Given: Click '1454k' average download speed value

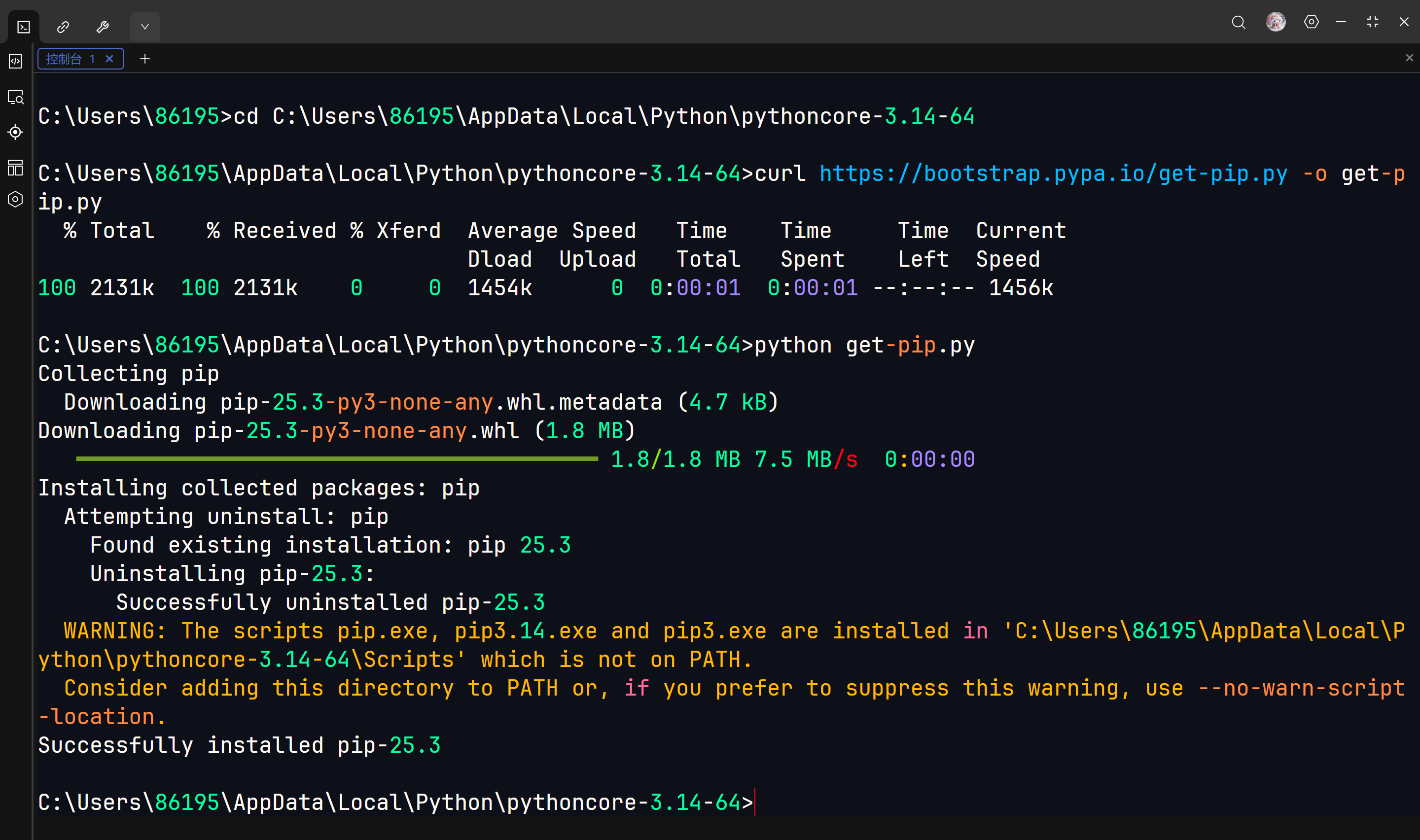Looking at the screenshot, I should click(x=500, y=287).
